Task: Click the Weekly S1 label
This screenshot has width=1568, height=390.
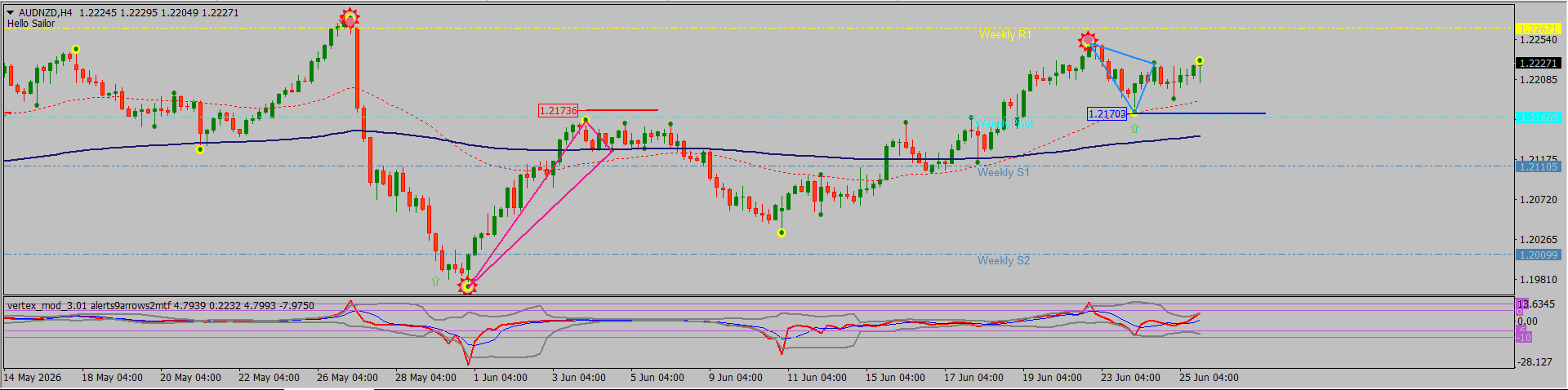Action: click(1004, 172)
